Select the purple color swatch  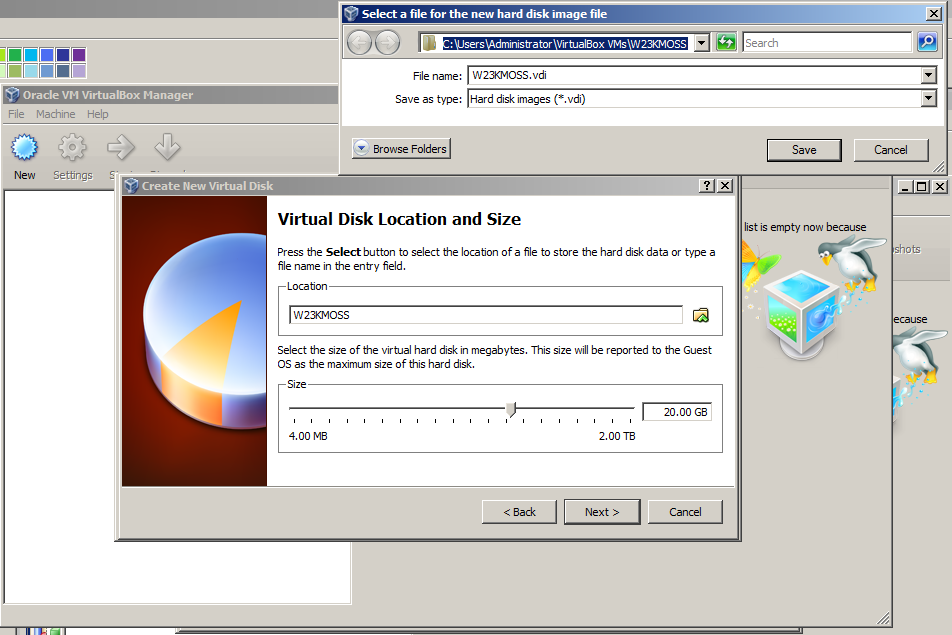79,55
